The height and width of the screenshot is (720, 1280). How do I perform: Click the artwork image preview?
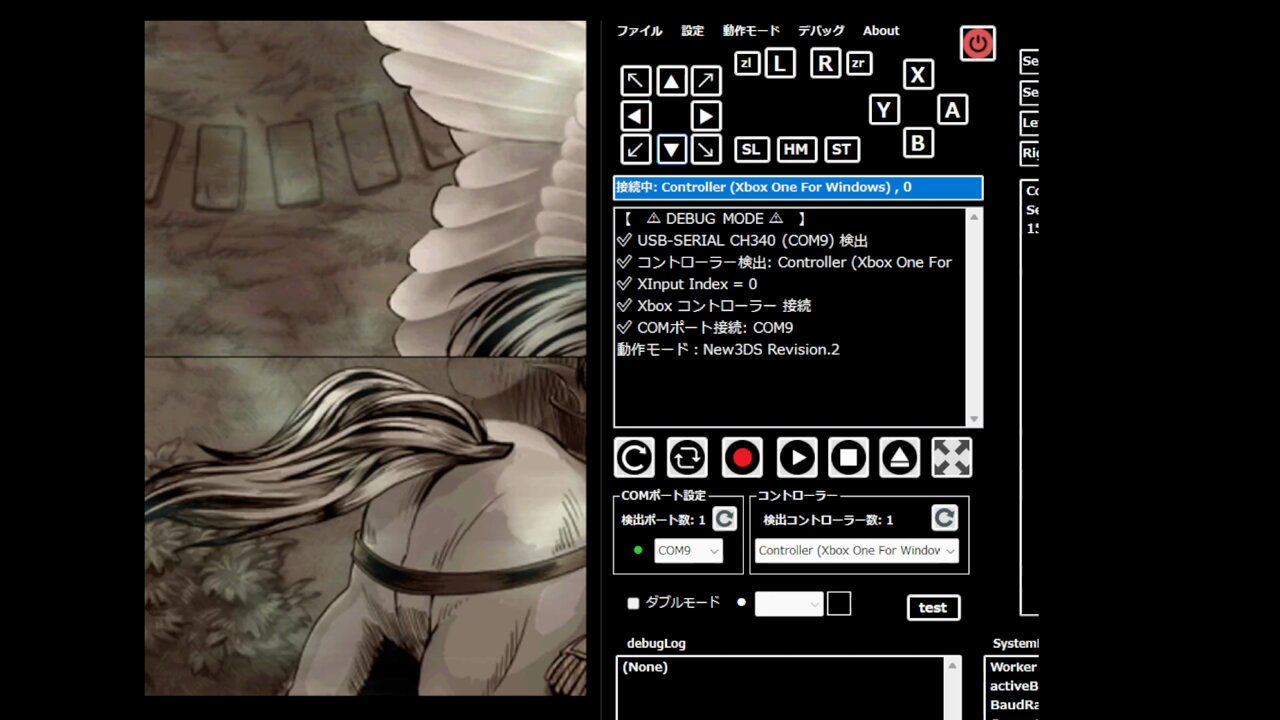pos(365,358)
